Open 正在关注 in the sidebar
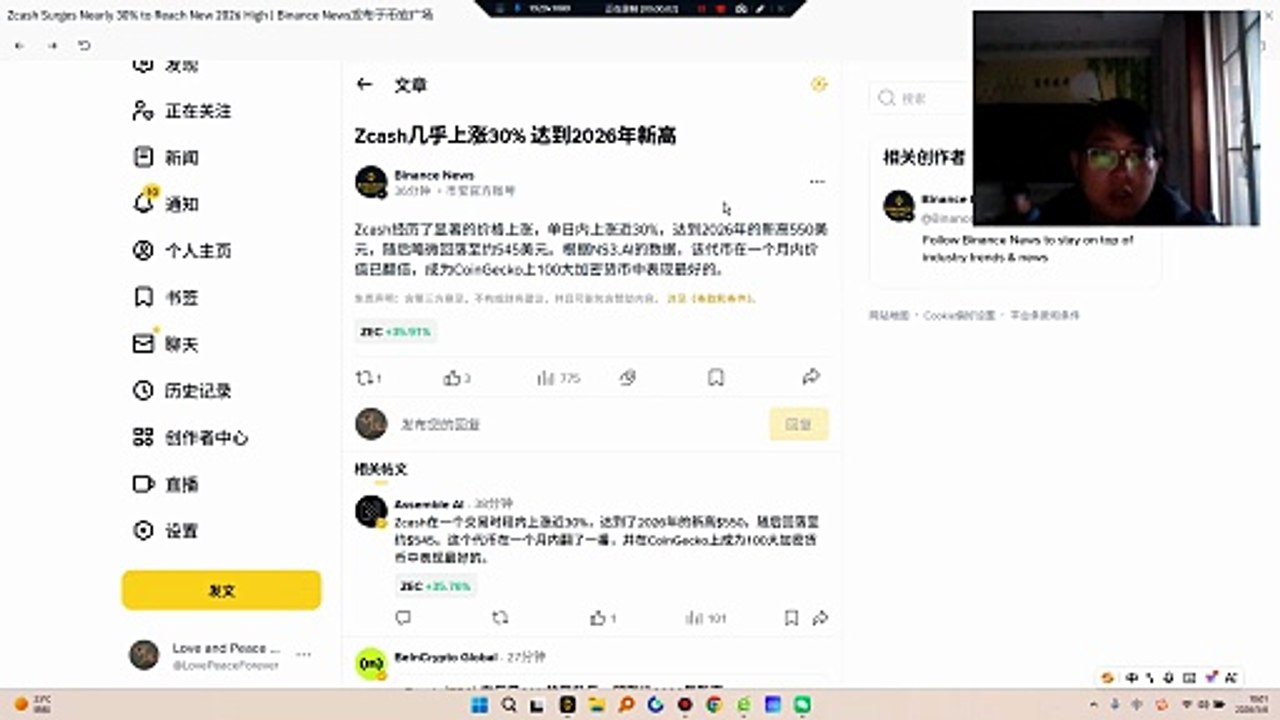The height and width of the screenshot is (720, 1280). [x=182, y=111]
